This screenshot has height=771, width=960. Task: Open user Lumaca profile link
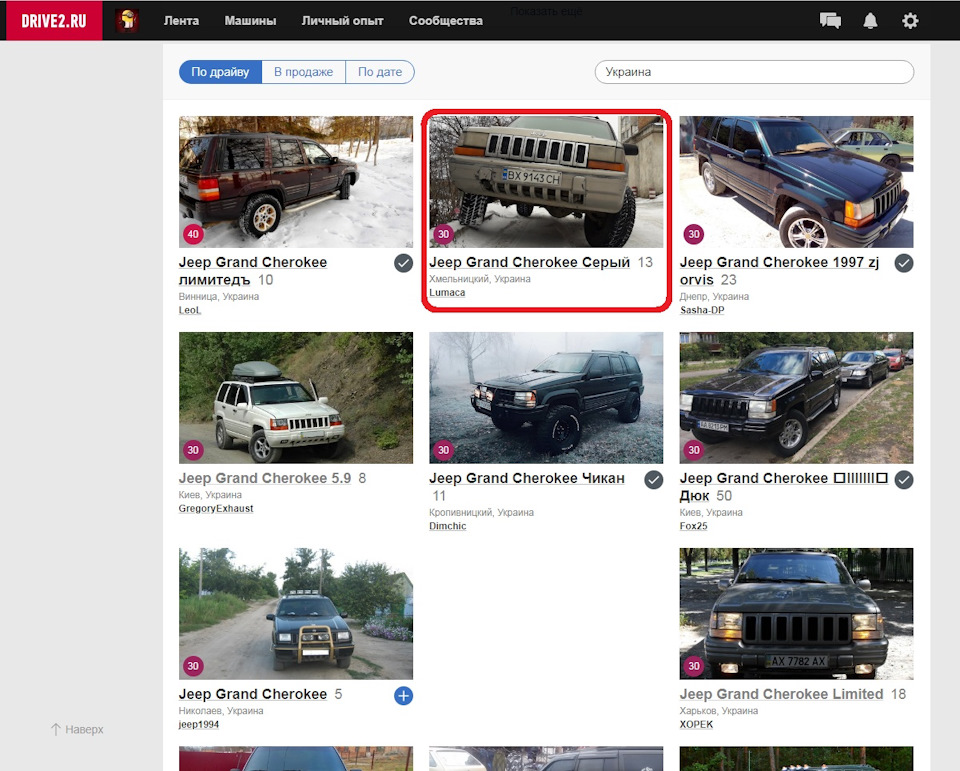(x=447, y=292)
